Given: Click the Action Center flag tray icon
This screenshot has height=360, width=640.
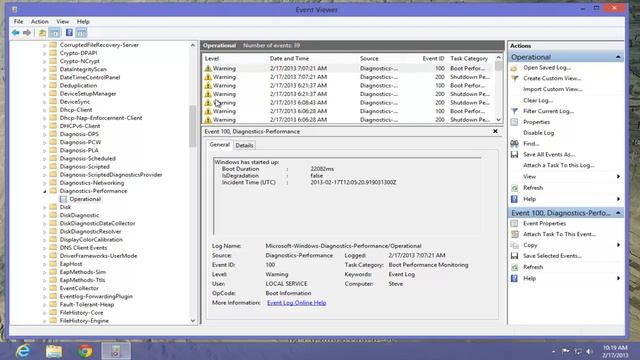Looking at the screenshot, I should (x=566, y=351).
